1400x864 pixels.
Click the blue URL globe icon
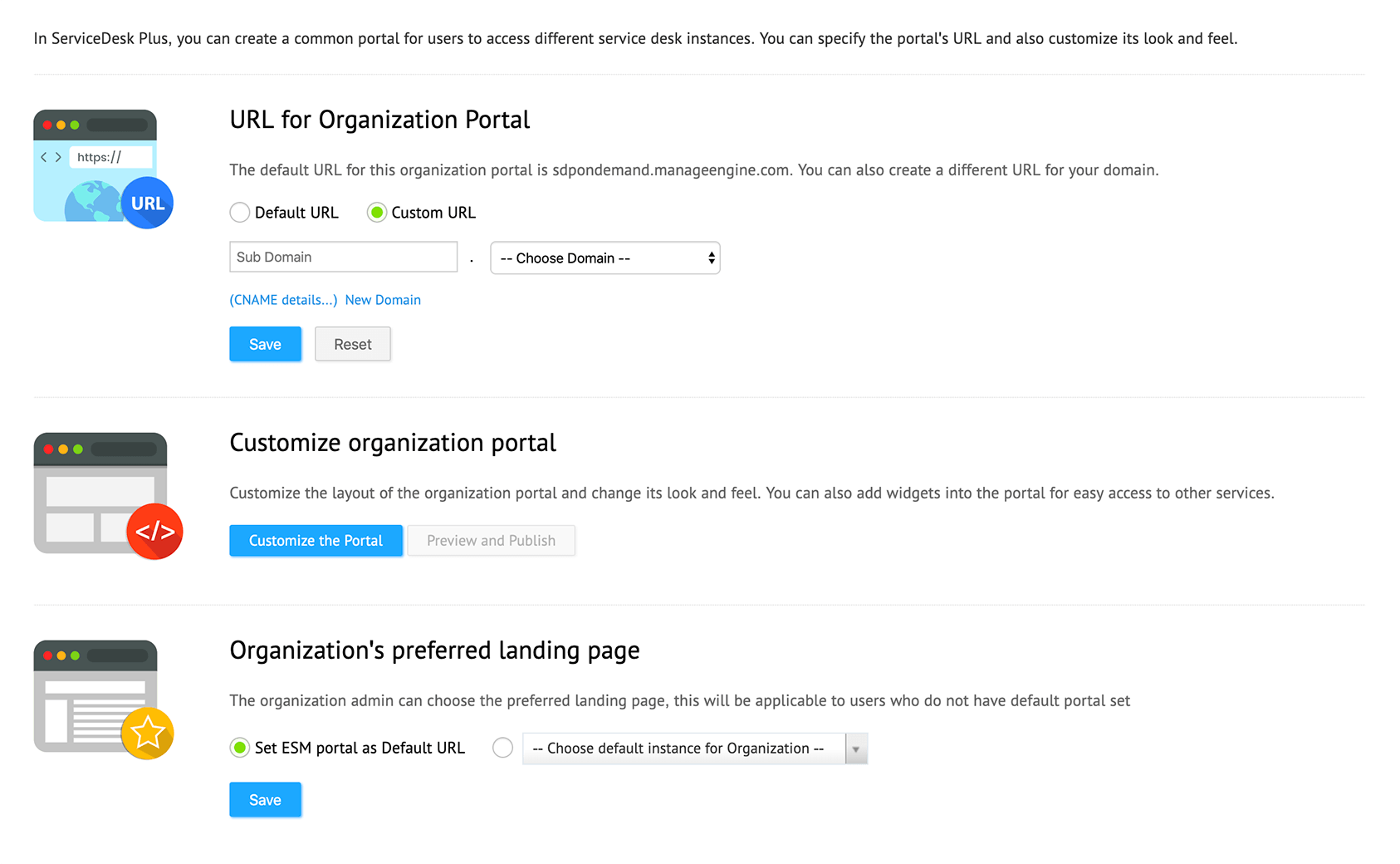coord(147,202)
